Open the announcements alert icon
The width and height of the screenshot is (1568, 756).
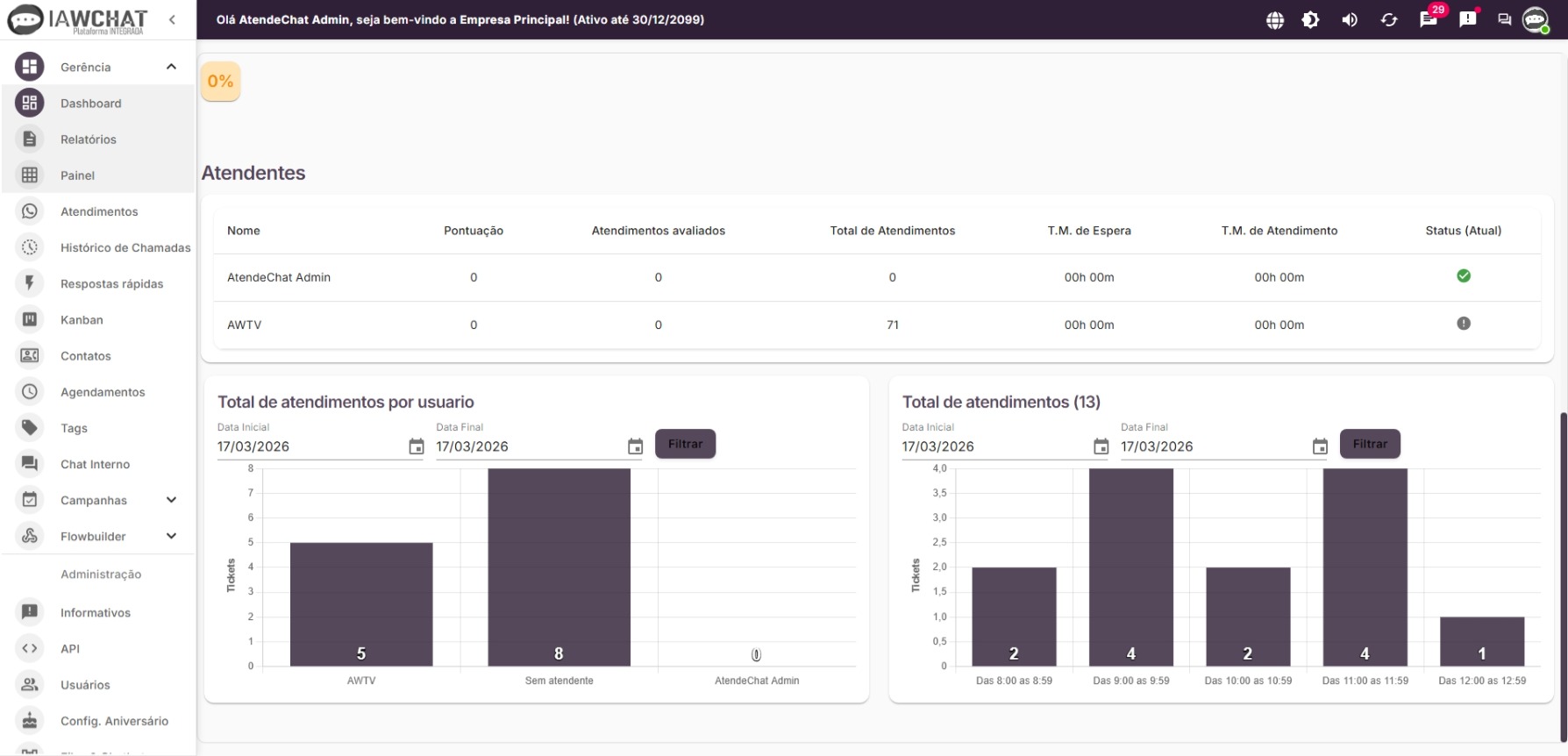[1468, 19]
